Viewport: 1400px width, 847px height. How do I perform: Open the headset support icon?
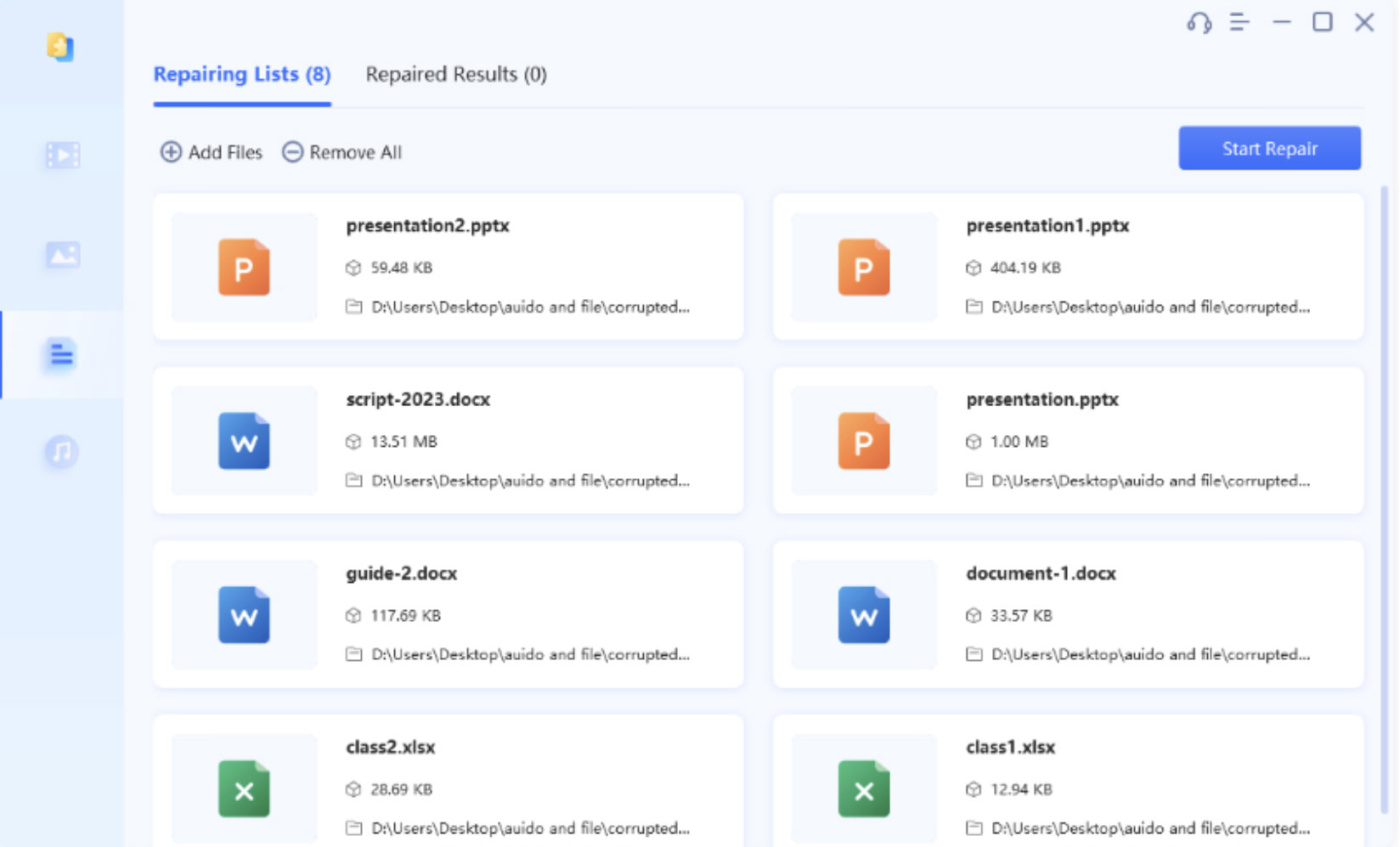1199,24
